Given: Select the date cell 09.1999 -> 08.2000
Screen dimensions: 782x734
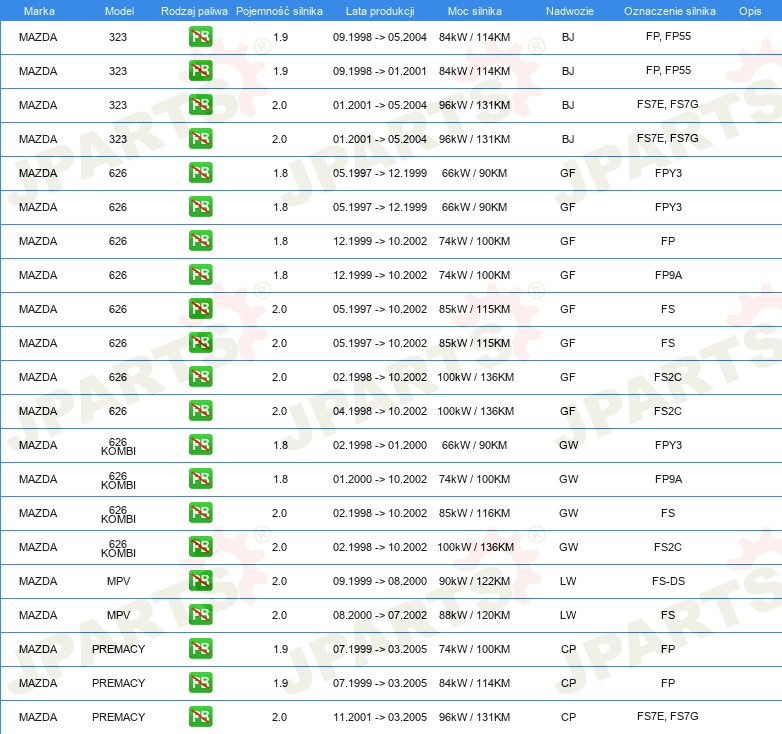Looking at the screenshot, I should tap(380, 581).
